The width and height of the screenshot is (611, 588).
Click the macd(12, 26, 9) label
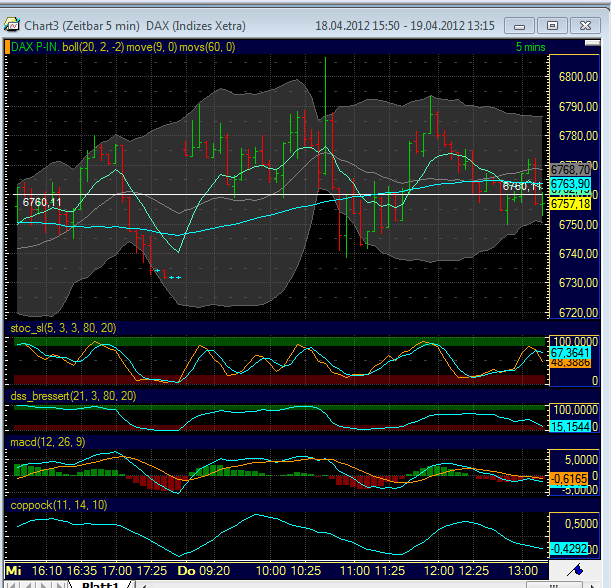48,442
